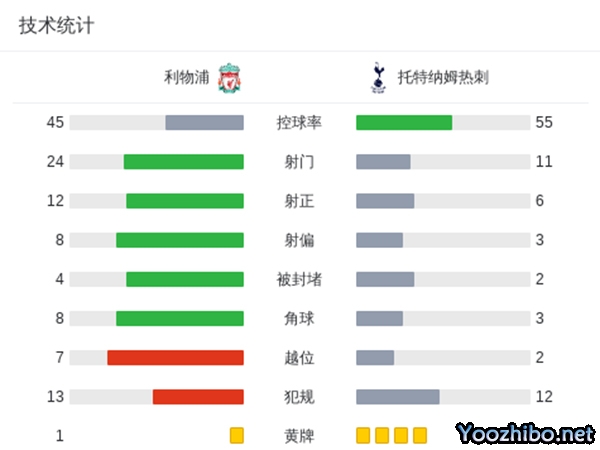Click Tottenham's first yellow card icon
This screenshot has height=450, width=600.
pyautogui.click(x=363, y=435)
